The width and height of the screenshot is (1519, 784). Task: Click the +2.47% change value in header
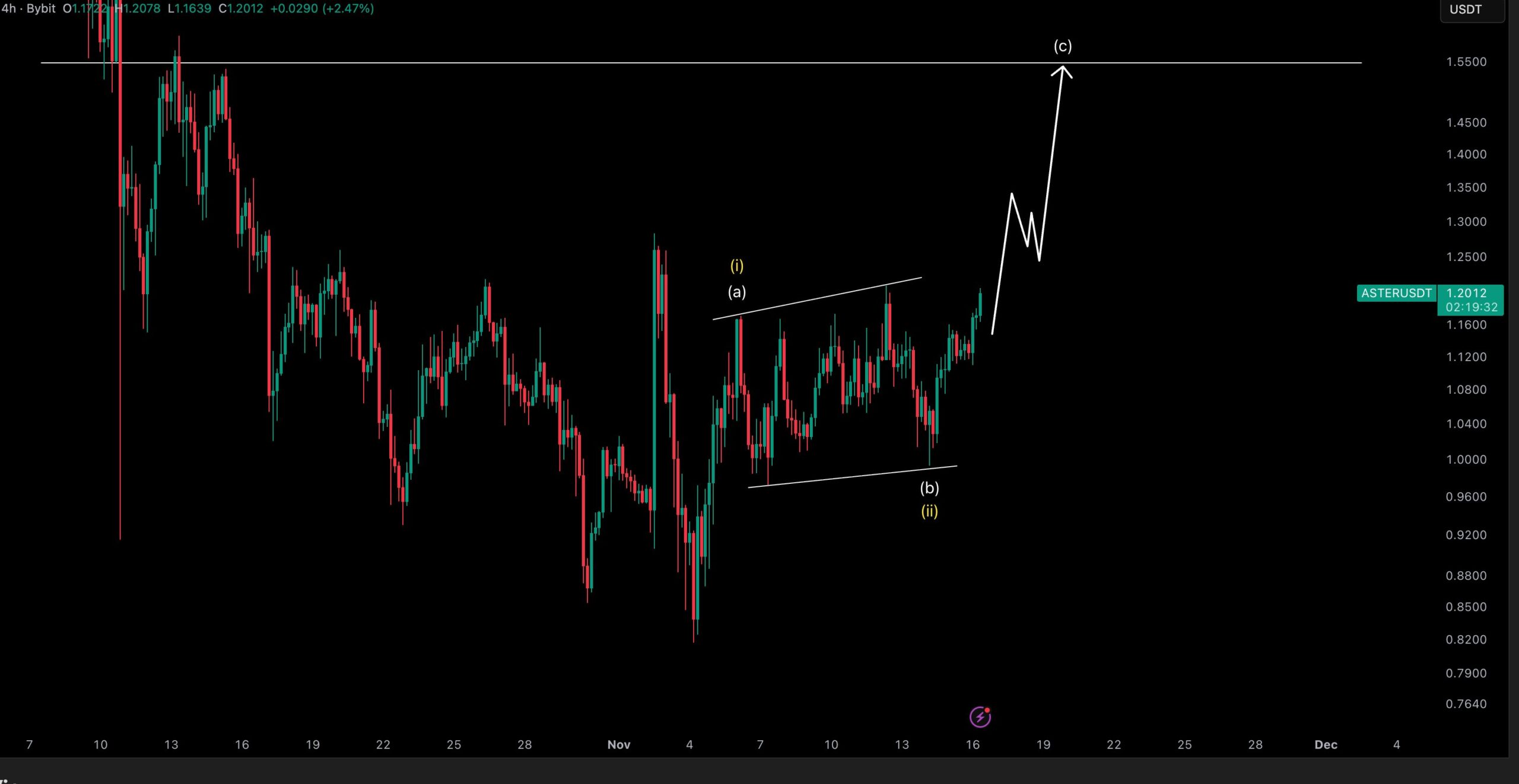coord(348,8)
